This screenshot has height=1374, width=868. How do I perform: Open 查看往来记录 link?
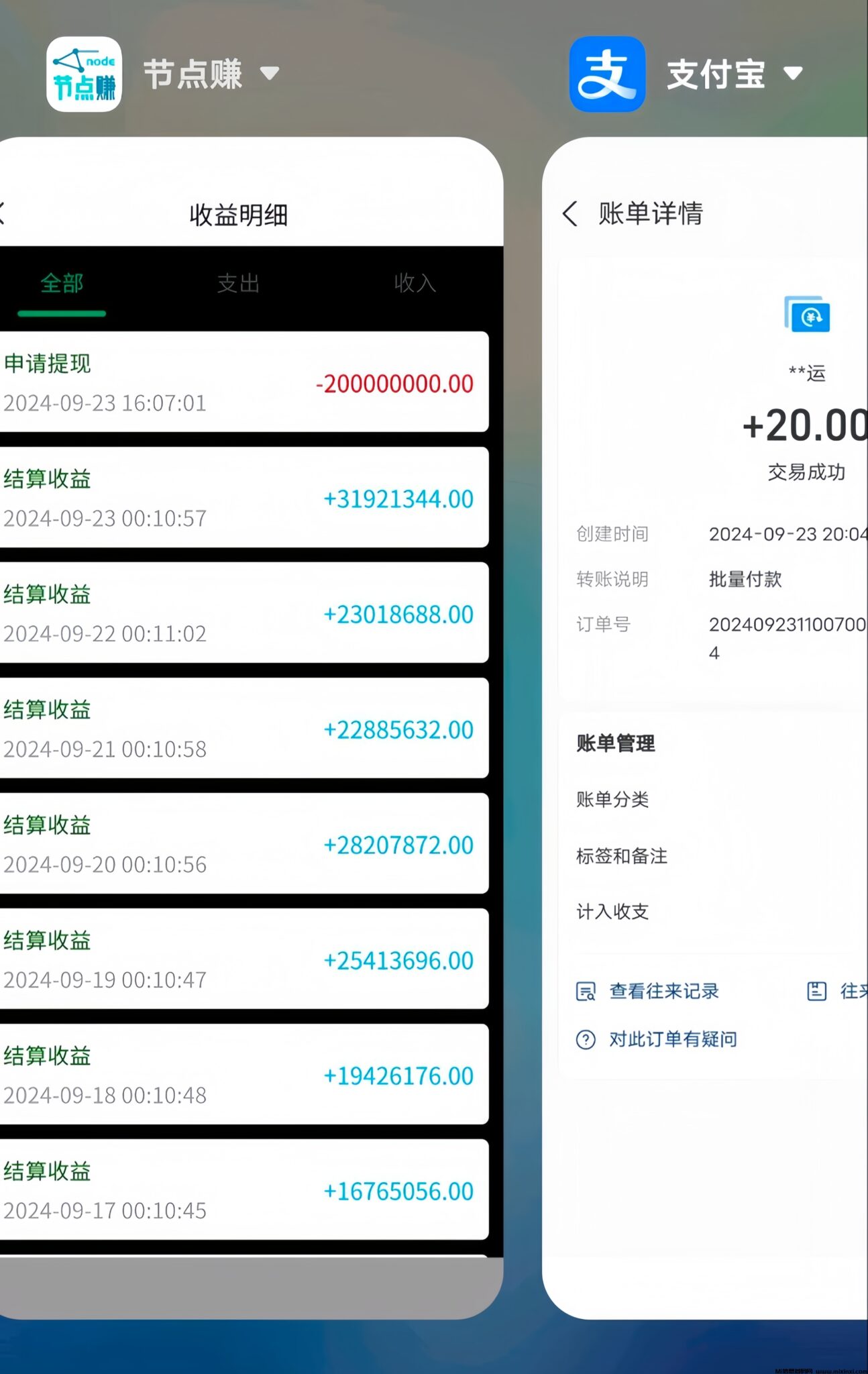click(663, 991)
